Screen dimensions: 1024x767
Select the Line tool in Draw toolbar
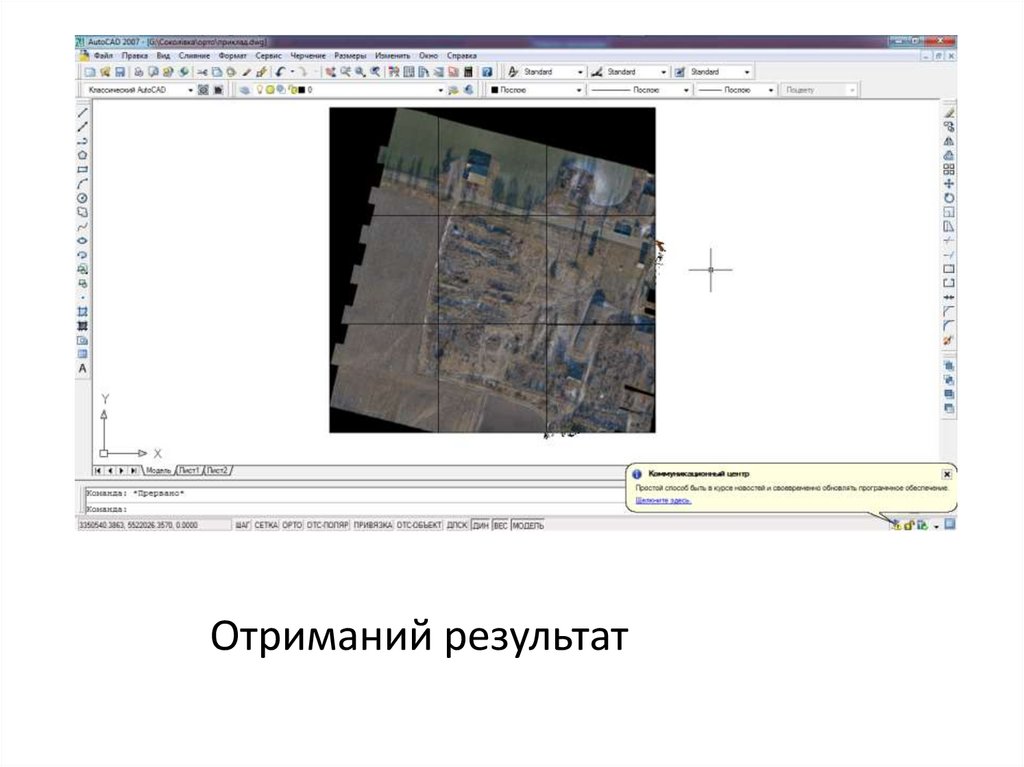(83, 113)
